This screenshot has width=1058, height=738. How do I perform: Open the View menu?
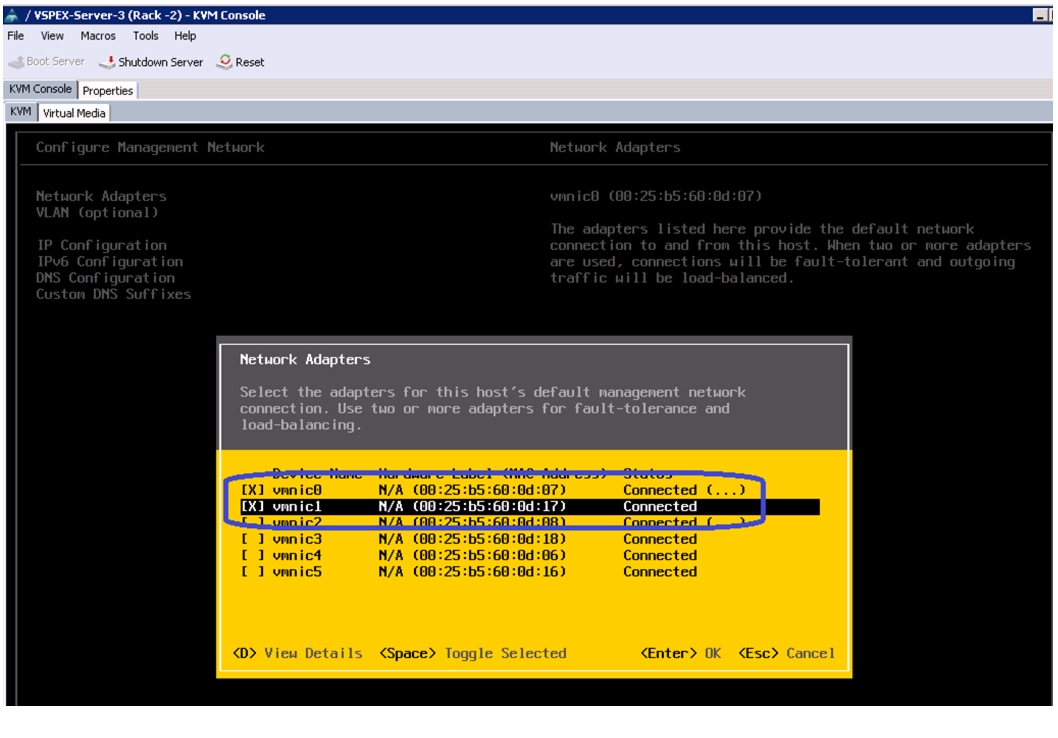coord(52,36)
